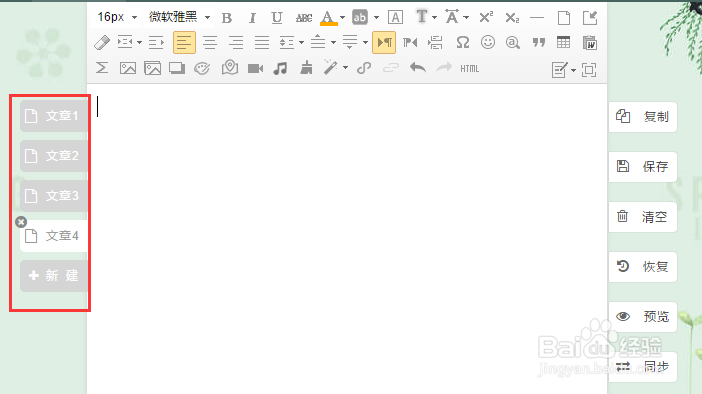This screenshot has width=702, height=394.
Task: Click the import document icon
Action: 590,18
